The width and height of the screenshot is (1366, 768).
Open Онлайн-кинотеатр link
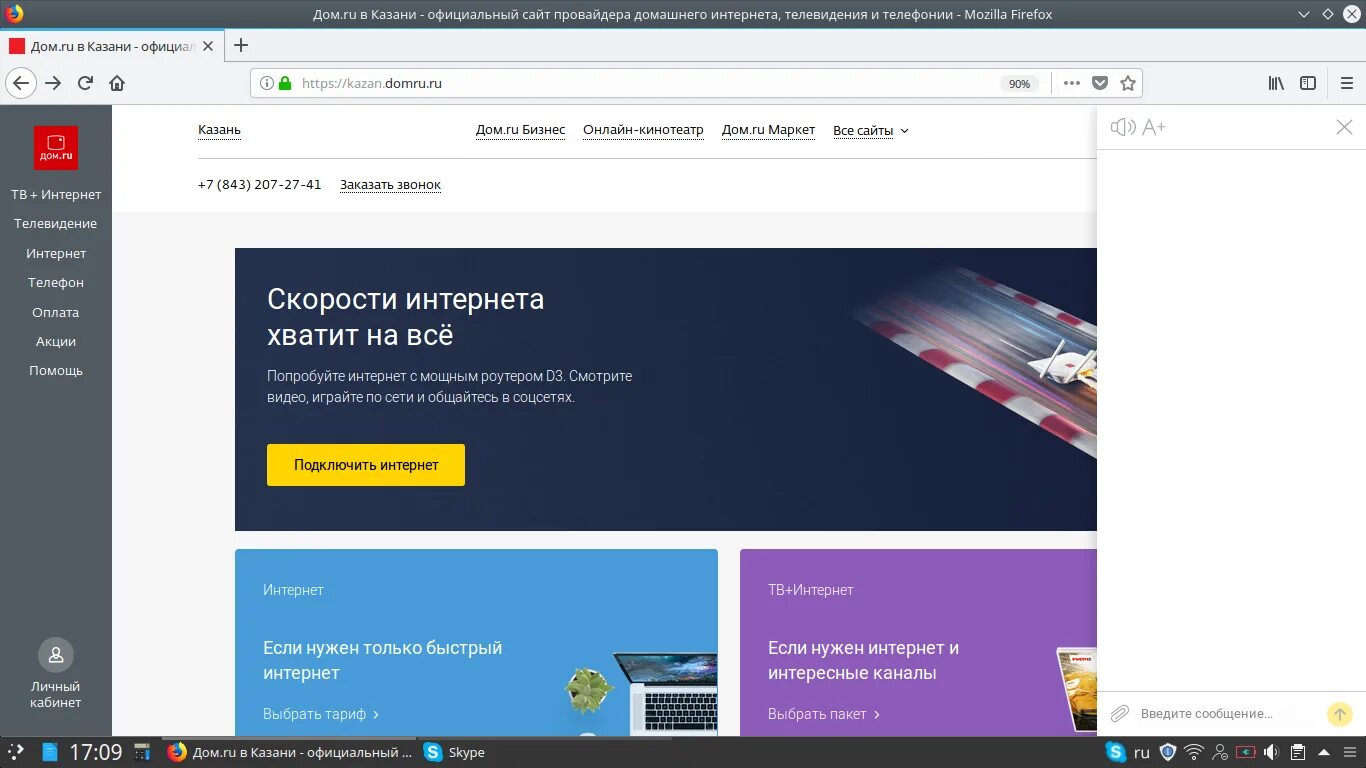click(x=643, y=130)
